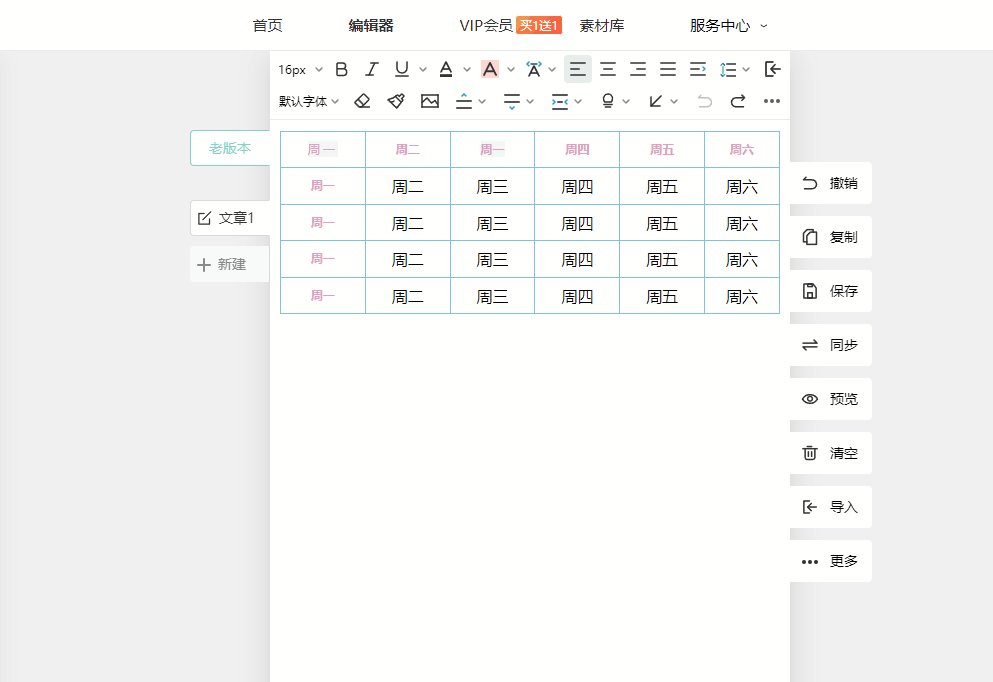Click the diagonal arrow icon
This screenshot has height=682, width=993.
pos(656,101)
